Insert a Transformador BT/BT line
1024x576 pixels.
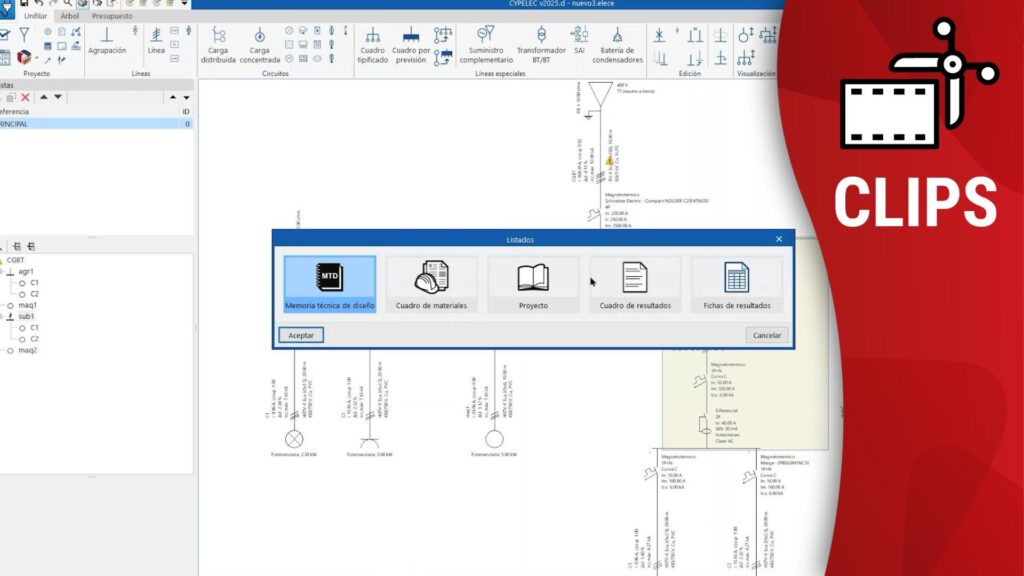tap(541, 46)
